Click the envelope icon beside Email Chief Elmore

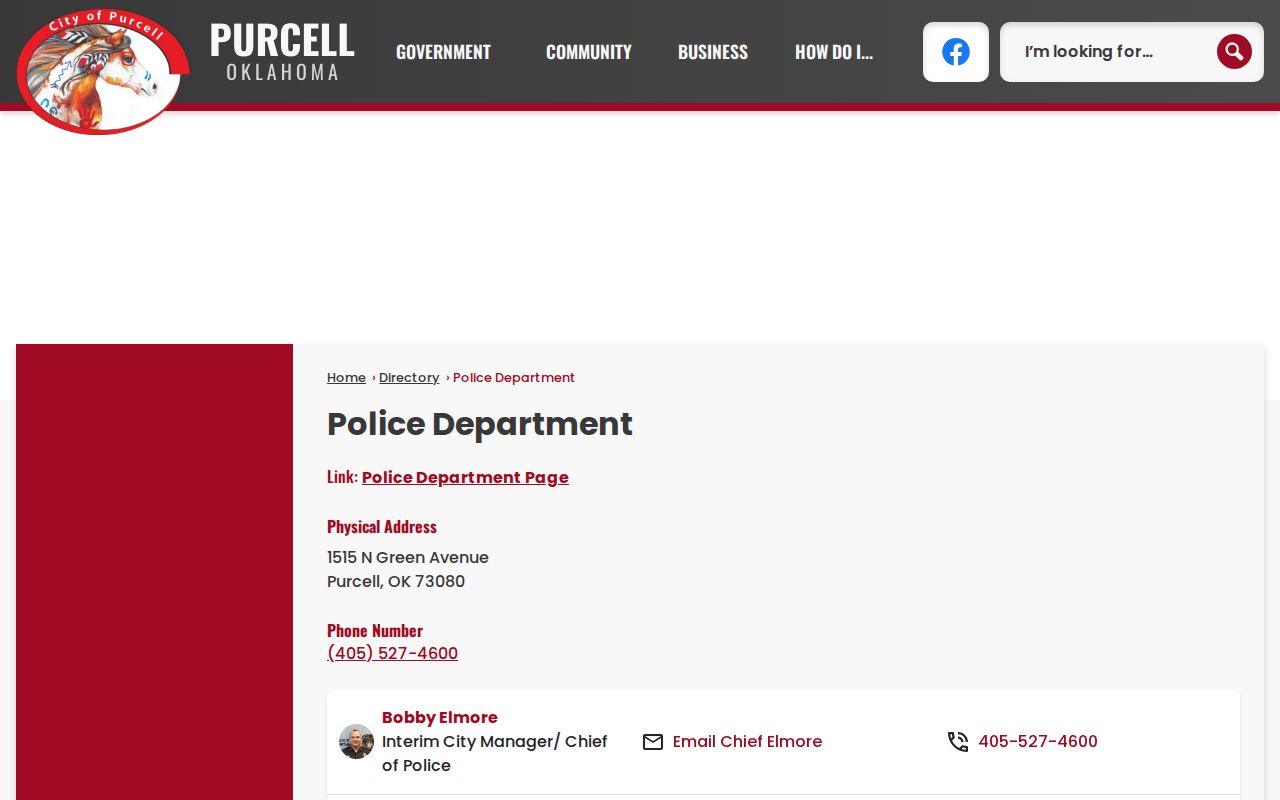coord(653,742)
